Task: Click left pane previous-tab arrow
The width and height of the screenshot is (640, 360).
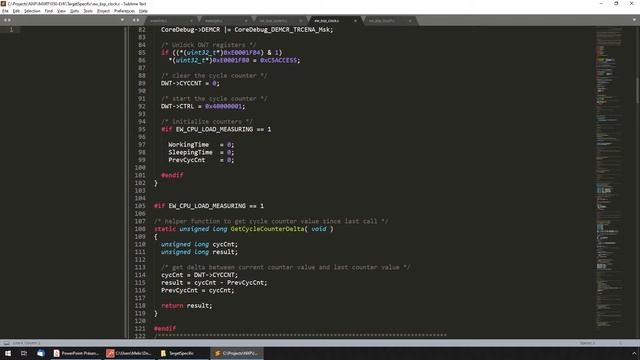Action: coord(5,20)
